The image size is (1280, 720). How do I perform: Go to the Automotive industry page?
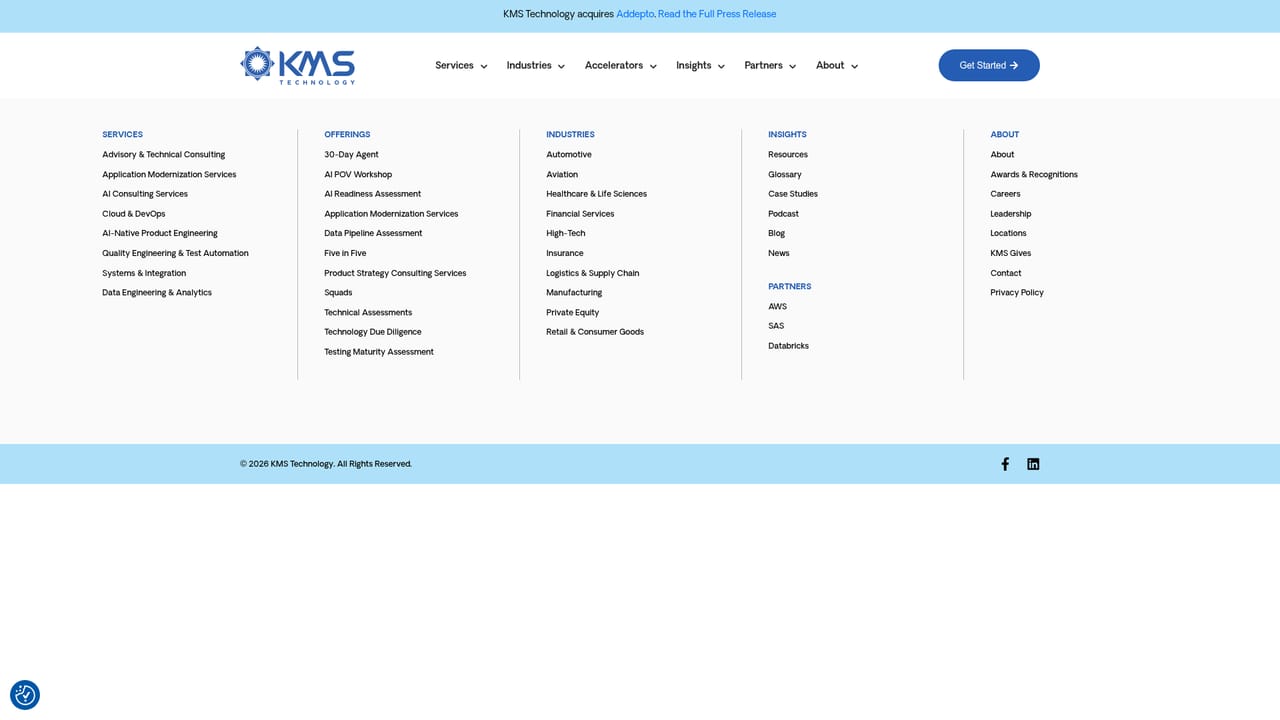(569, 155)
